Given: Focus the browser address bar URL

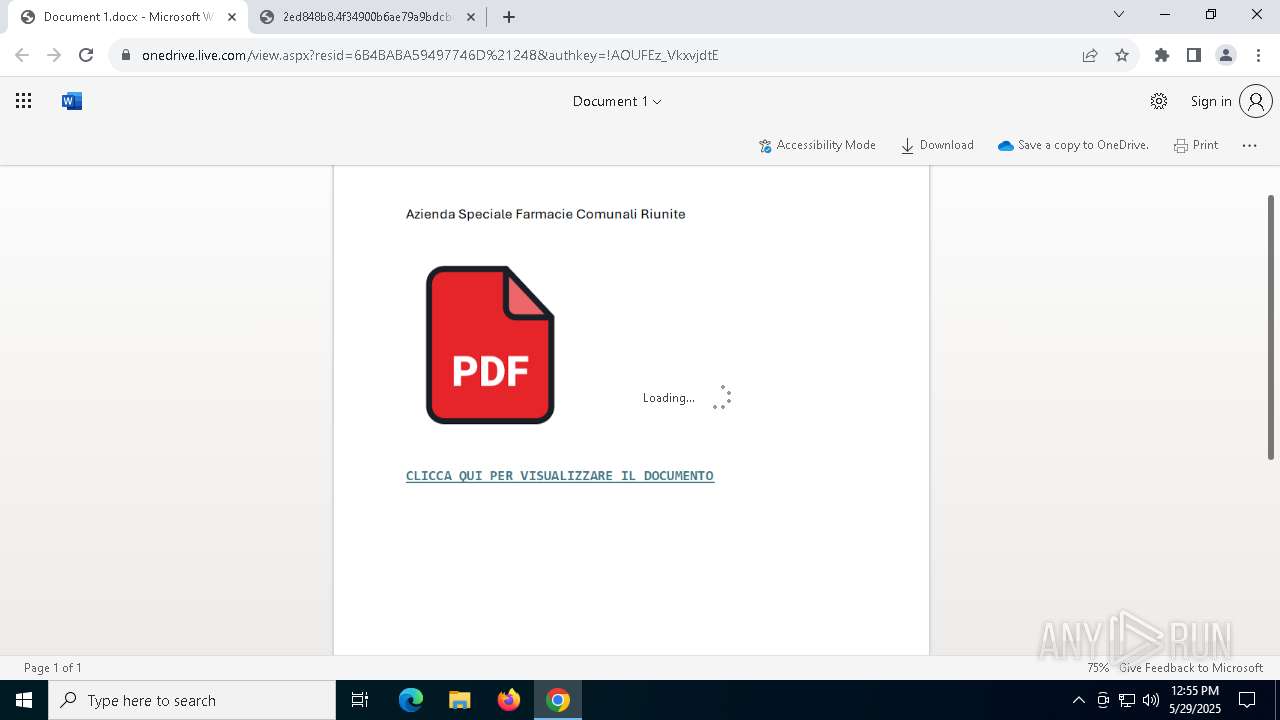Looking at the screenshot, I should click(430, 55).
